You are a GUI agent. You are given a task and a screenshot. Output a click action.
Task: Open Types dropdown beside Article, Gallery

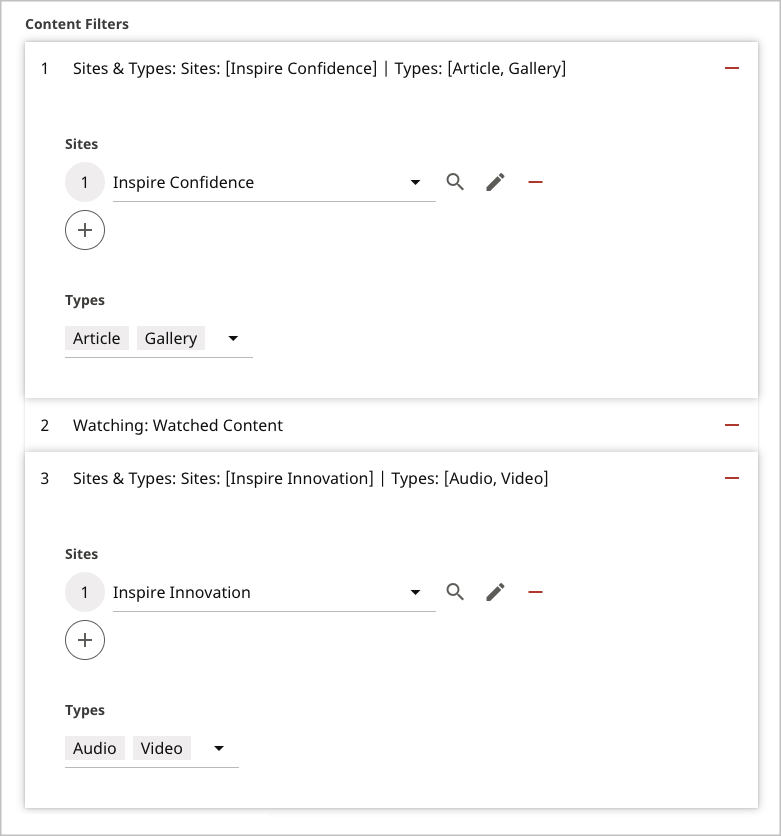pyautogui.click(x=233, y=338)
